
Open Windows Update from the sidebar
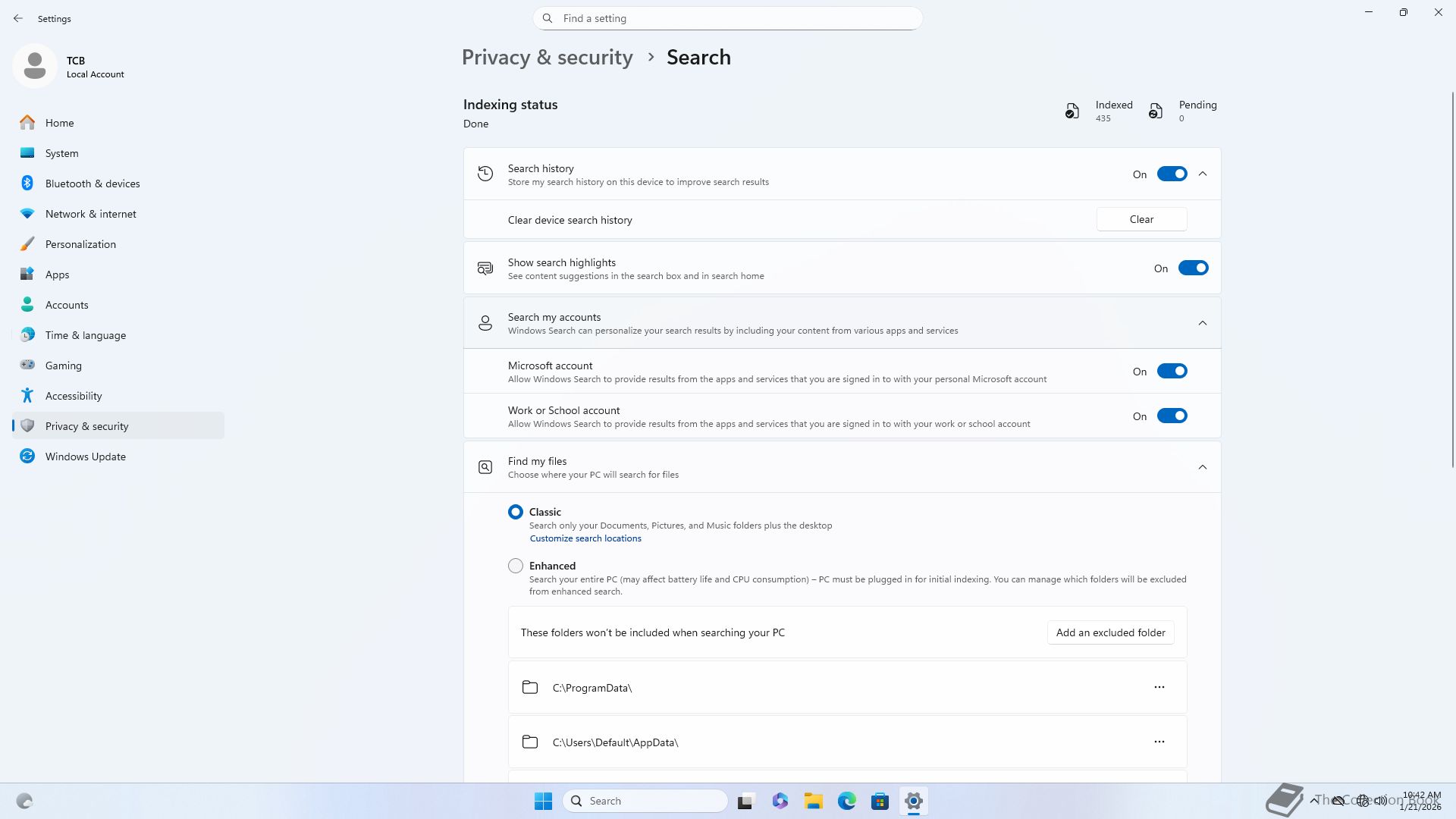pos(85,457)
